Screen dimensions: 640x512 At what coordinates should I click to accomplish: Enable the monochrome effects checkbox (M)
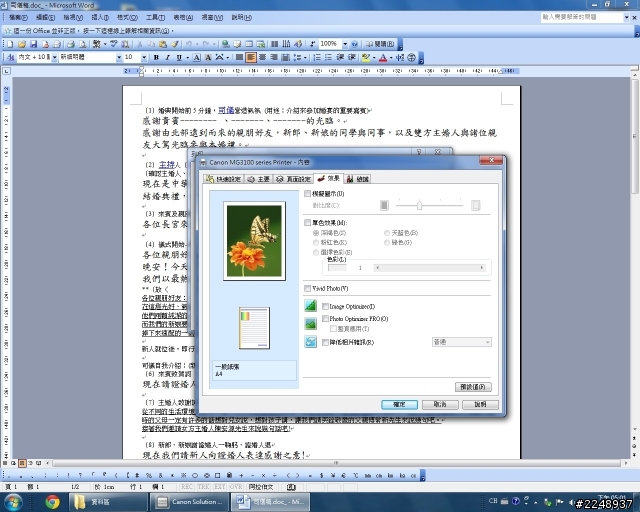[307, 223]
